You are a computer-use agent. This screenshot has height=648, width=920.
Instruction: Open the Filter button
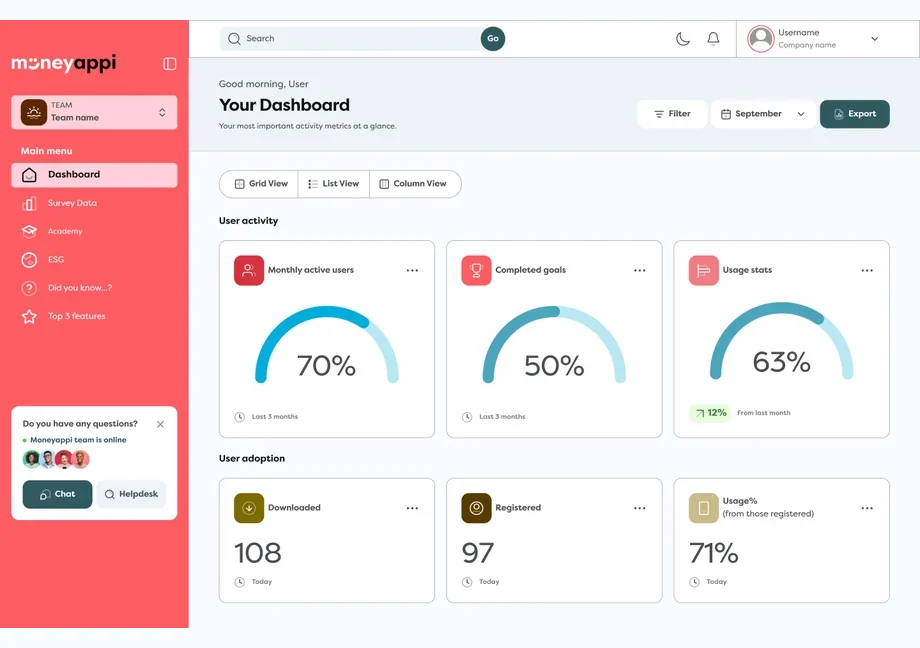[x=672, y=114]
